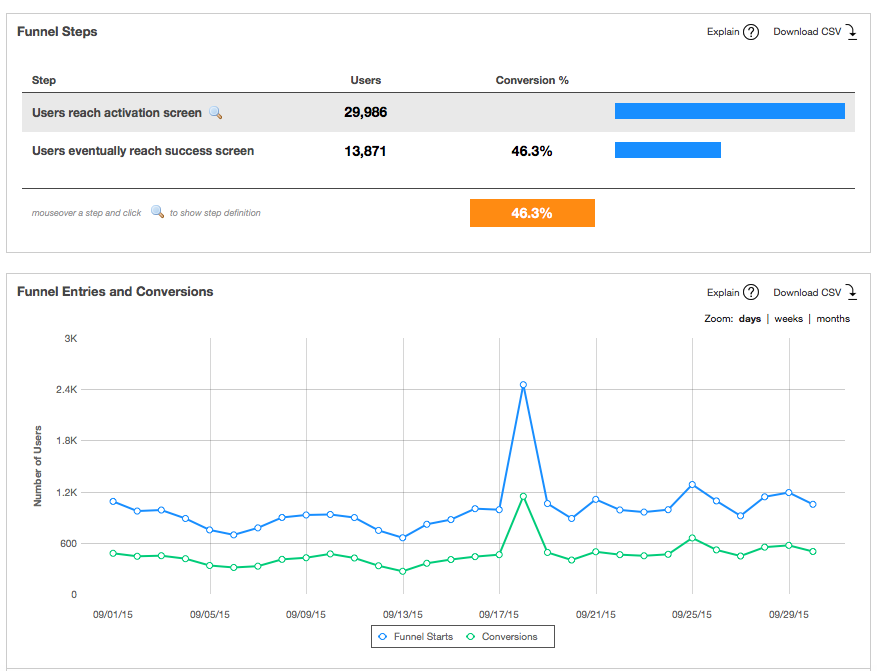
Task: Download CSV for Funnel Entries and Conversions
Action: [x=807, y=293]
